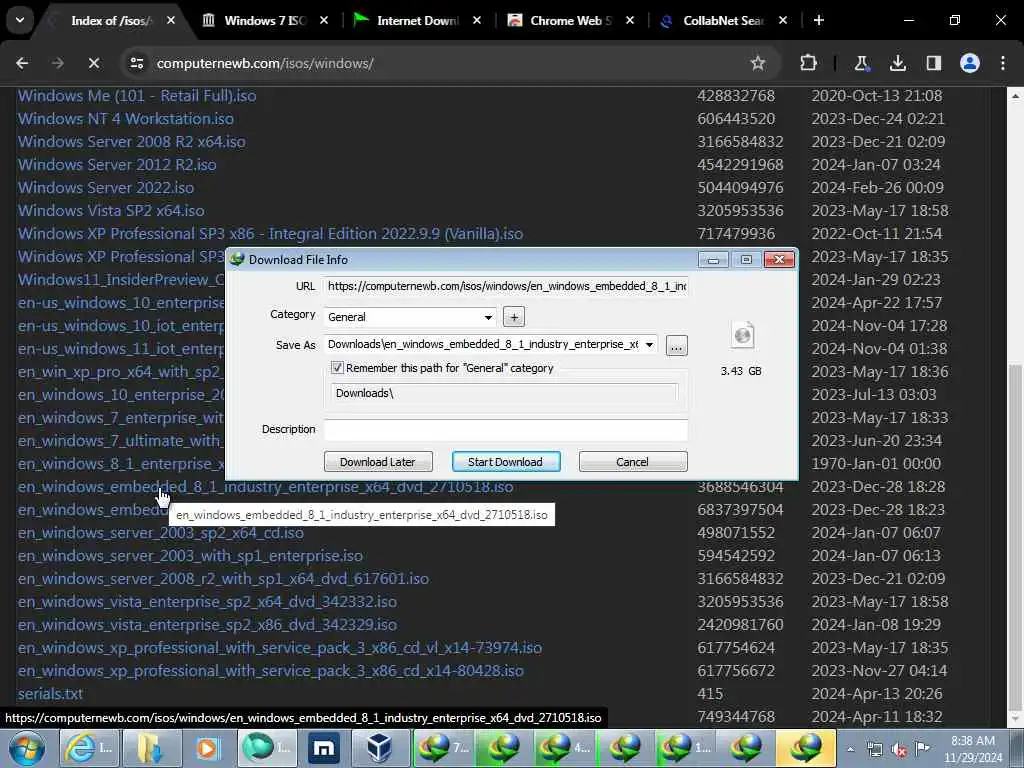Screen dimensions: 1024x768
Task: Switch to the Index of /isos/ tab
Action: pos(112,20)
